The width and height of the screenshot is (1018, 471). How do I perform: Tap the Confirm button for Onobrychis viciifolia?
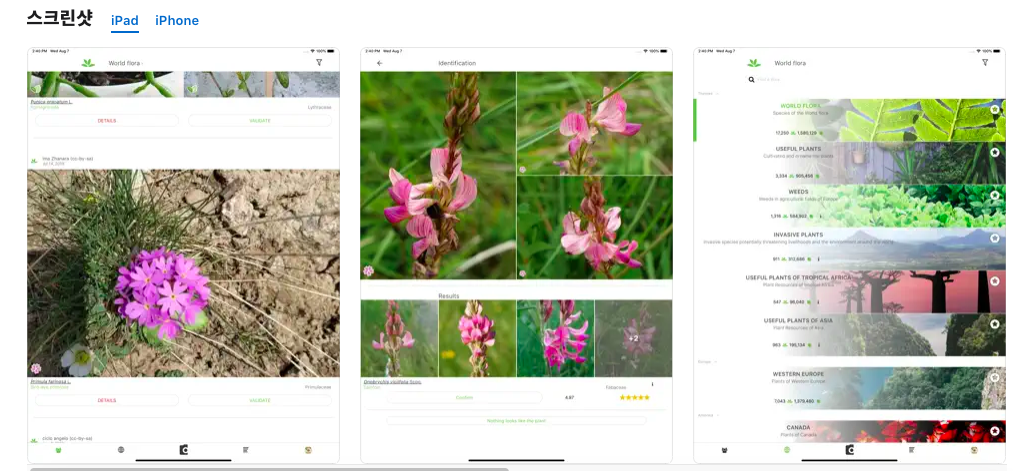coord(464,398)
